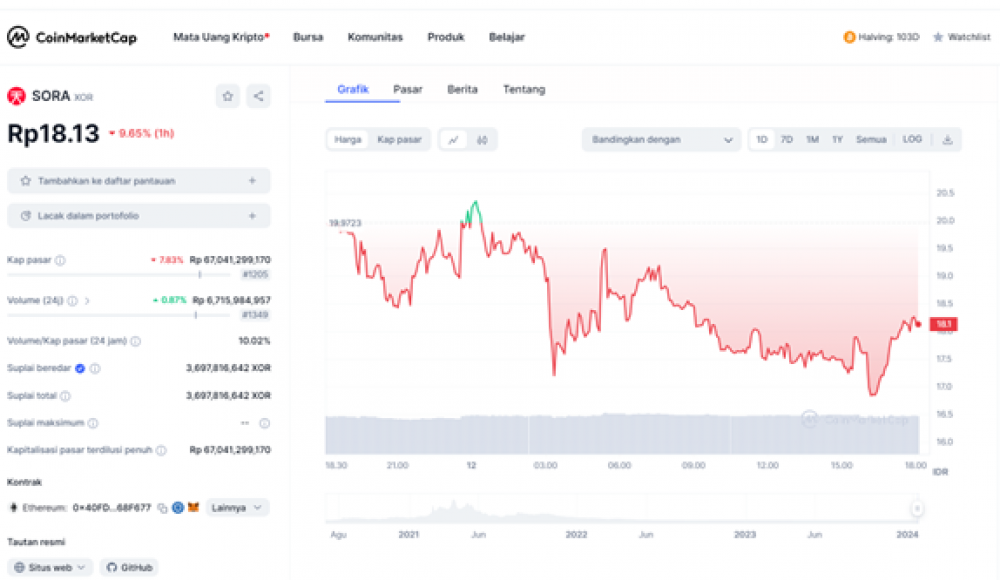Toggle the LOG scale option

tap(912, 140)
